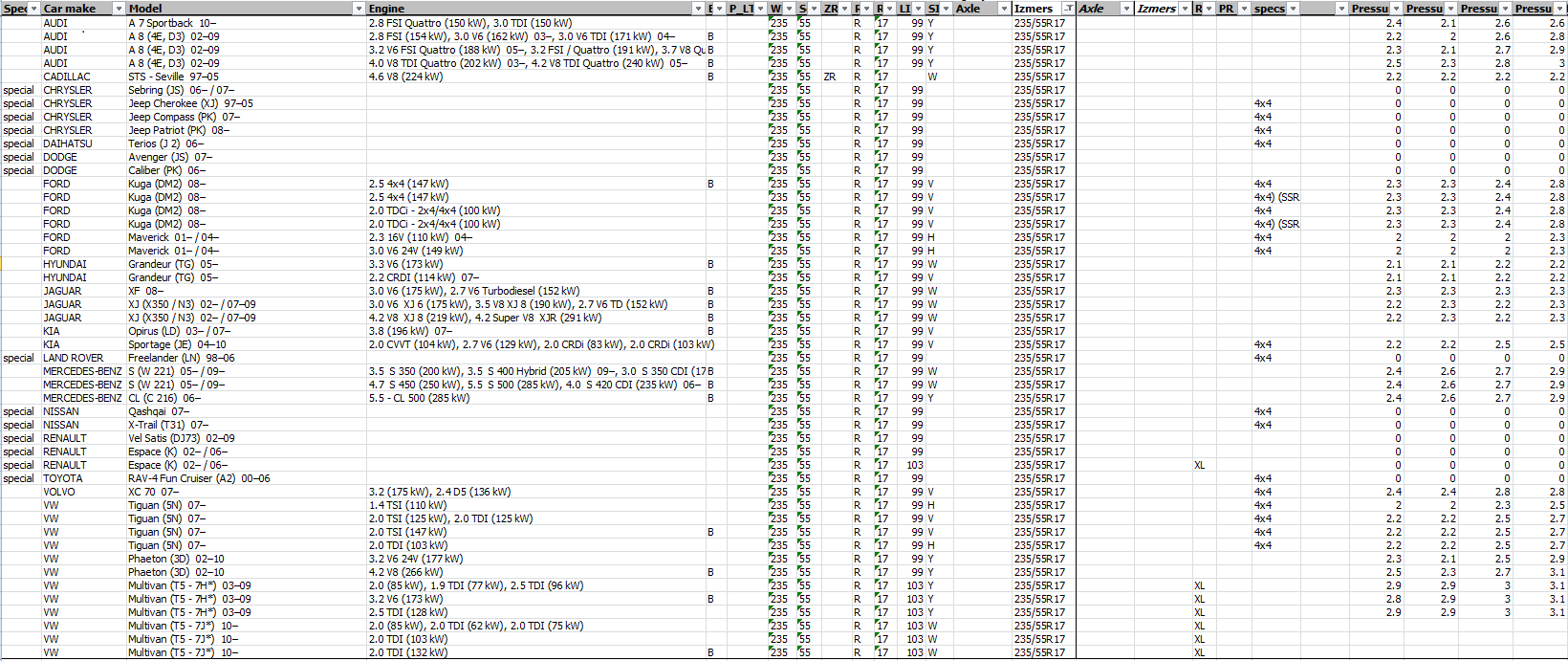Select the TOYOTA car make cell
The height and width of the screenshot is (661, 1568).
point(83,478)
